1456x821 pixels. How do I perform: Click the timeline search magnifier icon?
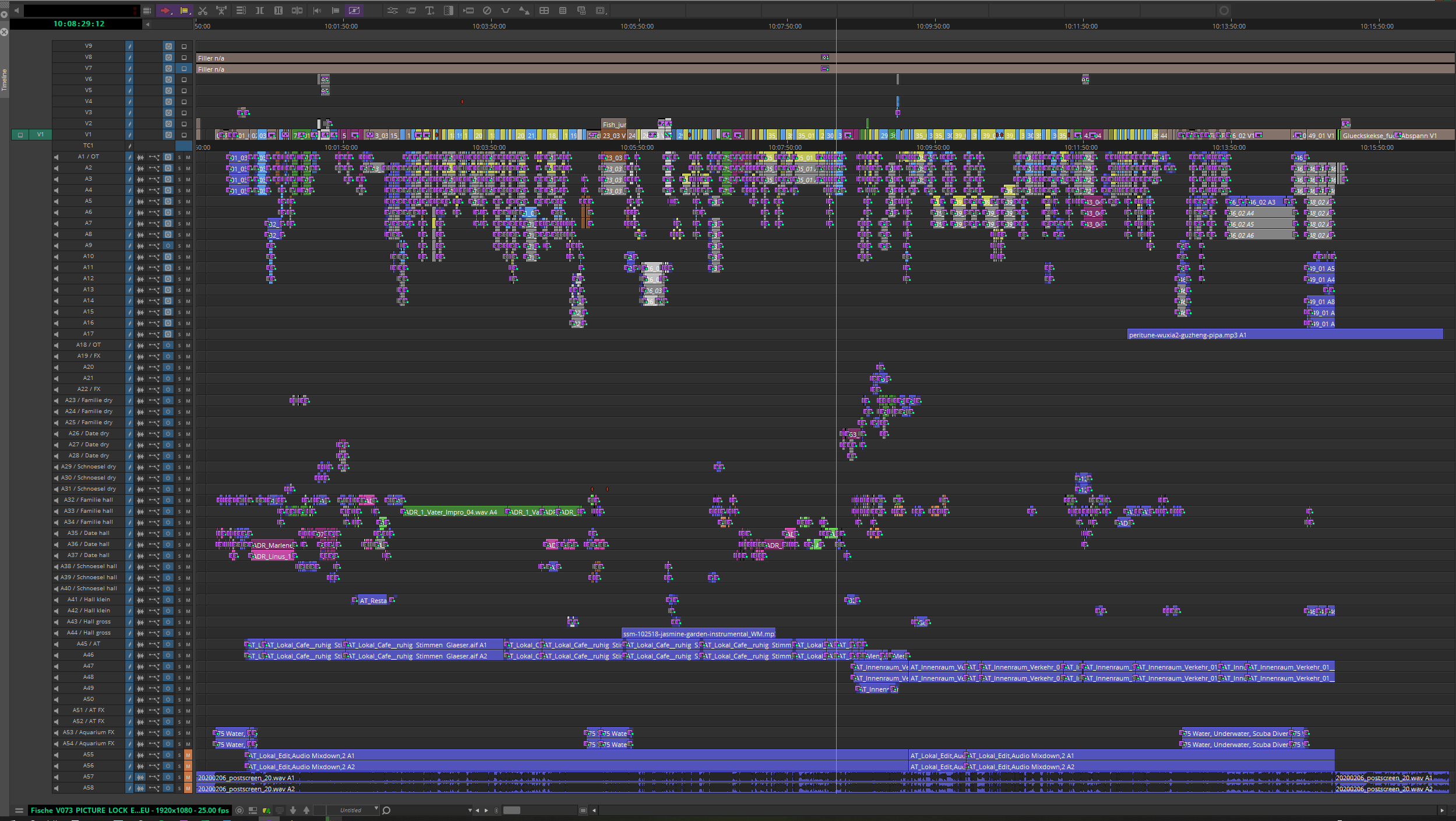point(386,811)
